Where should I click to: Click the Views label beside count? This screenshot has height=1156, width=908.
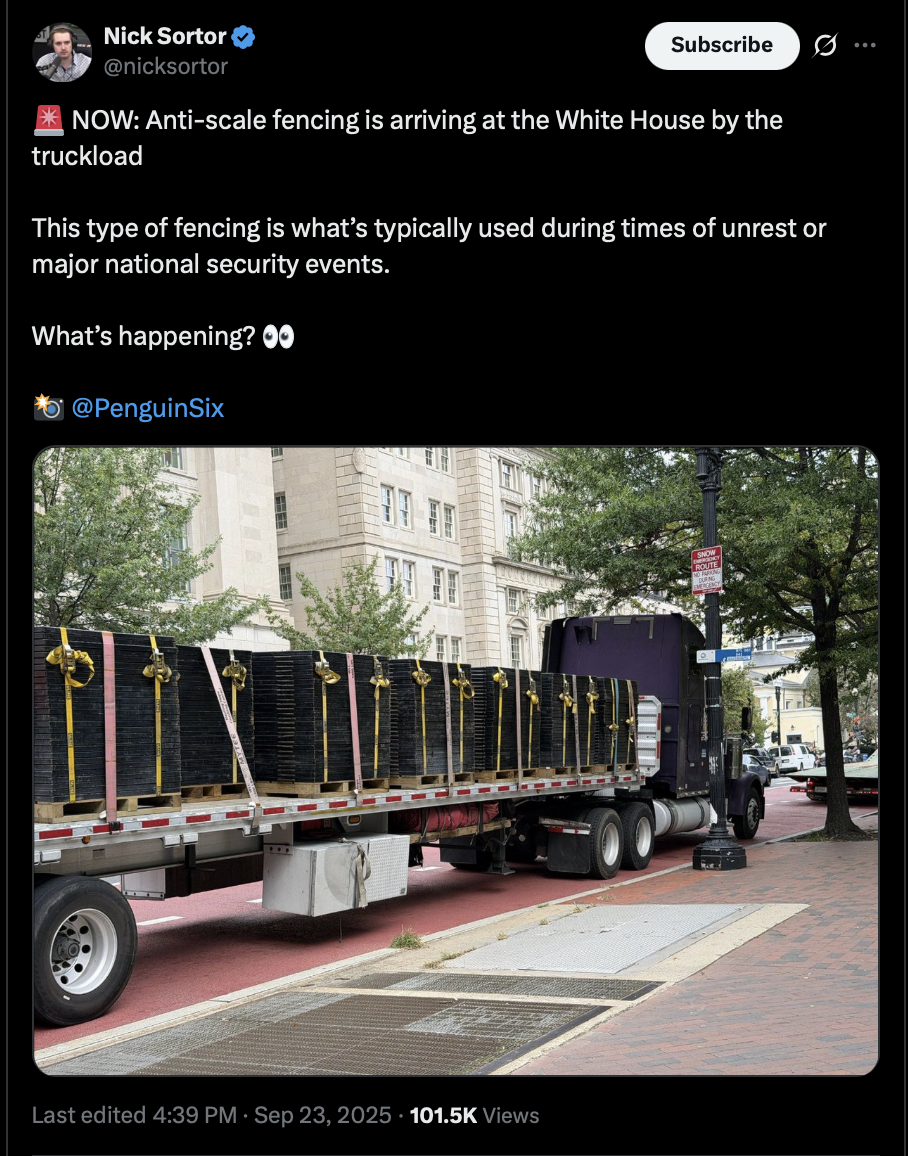pyautogui.click(x=511, y=1115)
